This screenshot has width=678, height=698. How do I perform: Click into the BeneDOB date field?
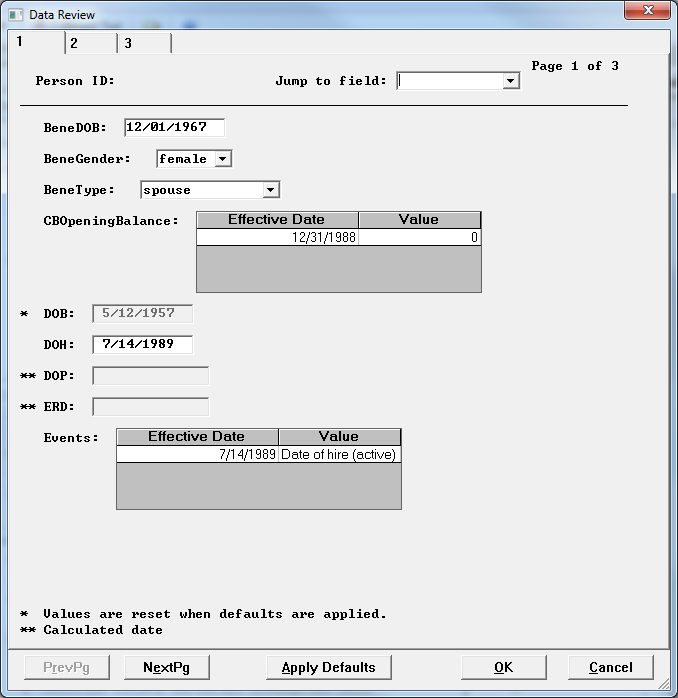(174, 127)
